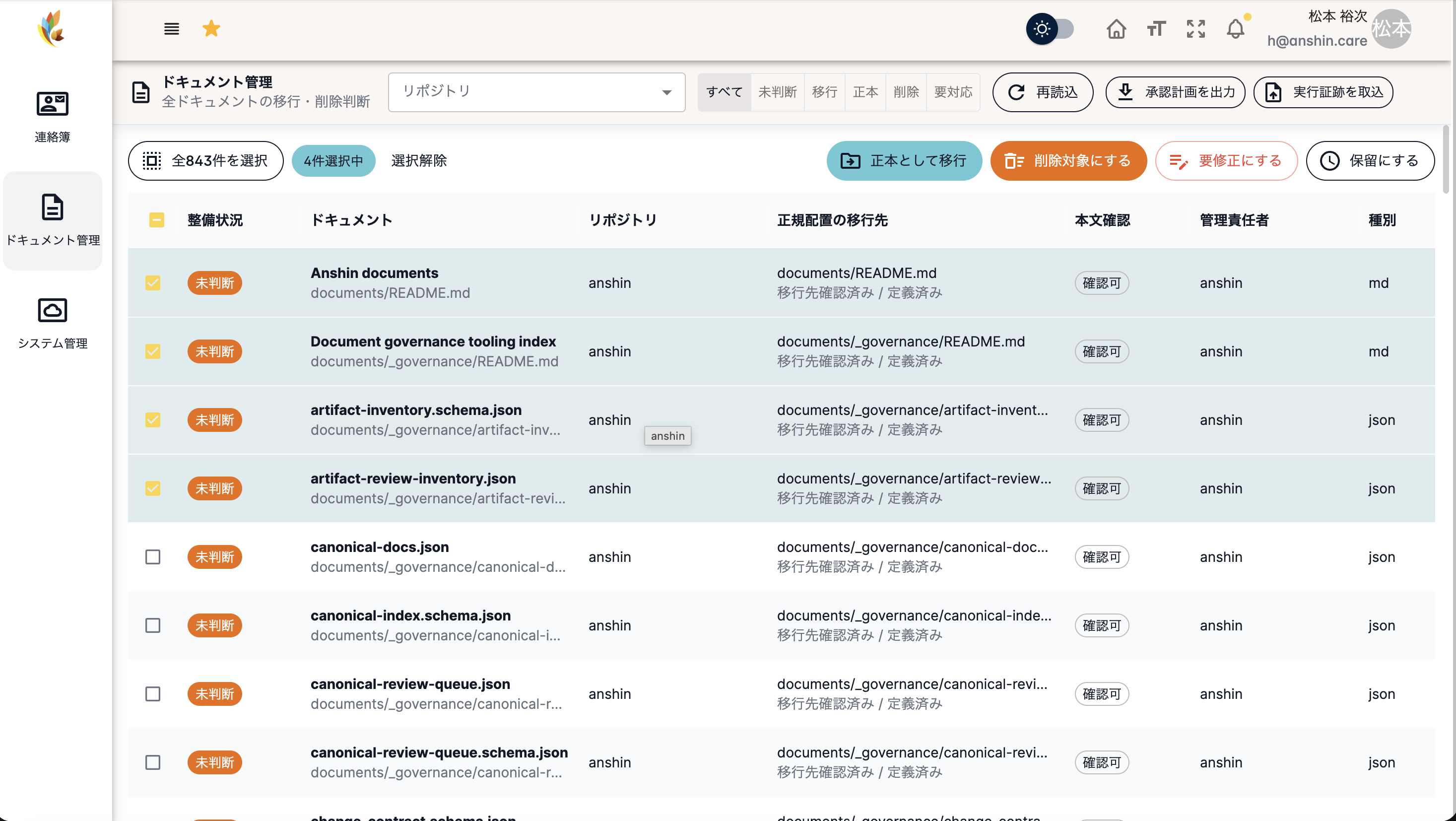This screenshot has height=821, width=1456.
Task: Check the canonical-review-queue.json row checkbox
Action: click(153, 693)
